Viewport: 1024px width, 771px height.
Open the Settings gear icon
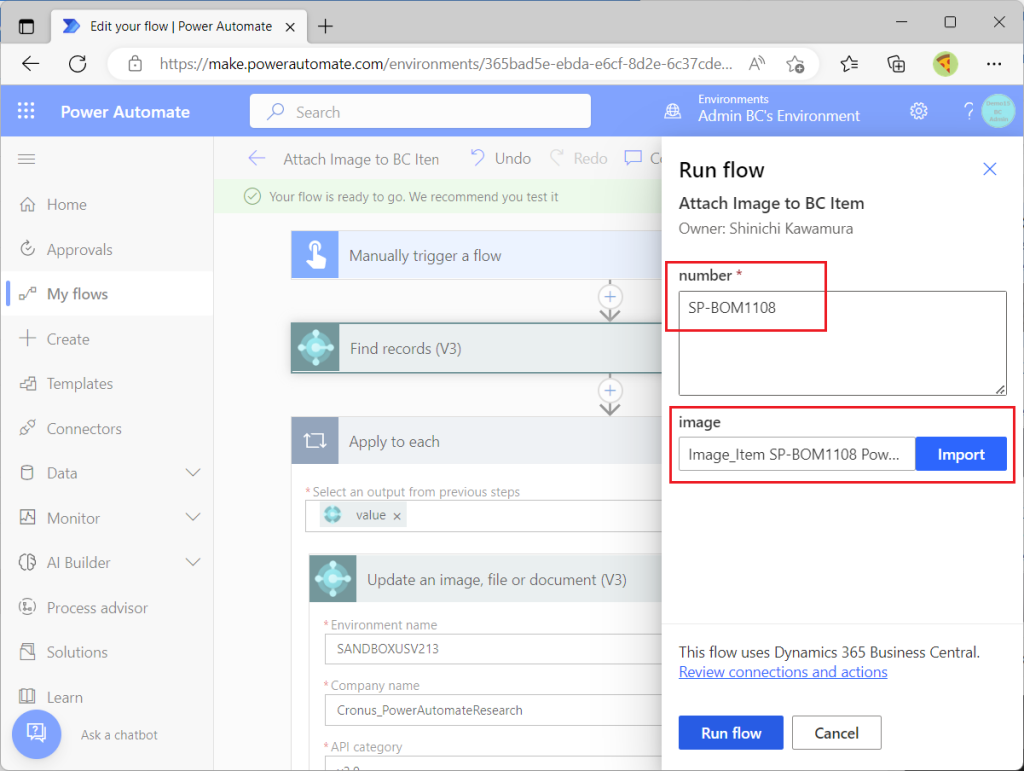(919, 111)
